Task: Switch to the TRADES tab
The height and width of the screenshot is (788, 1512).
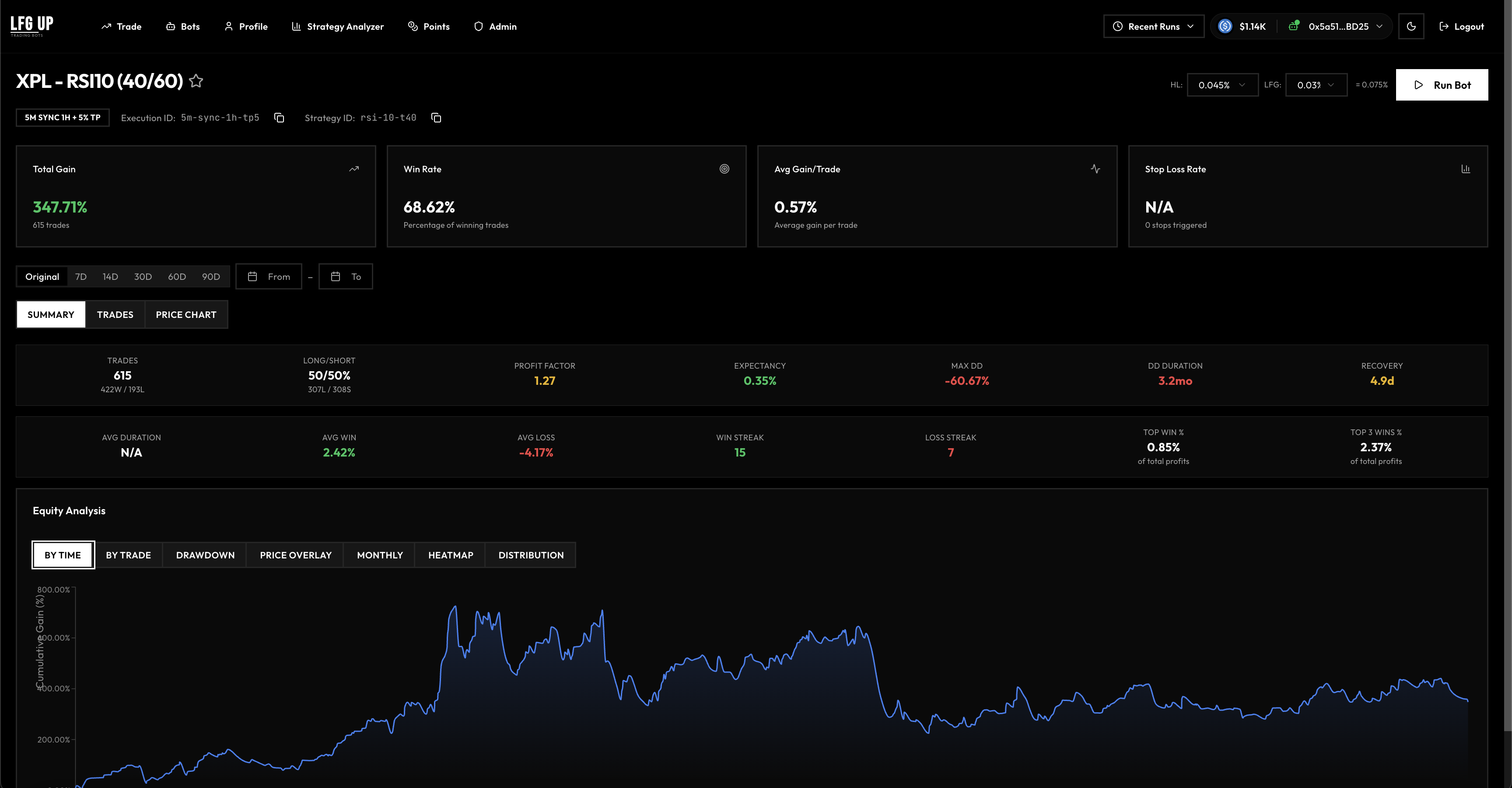Action: coord(115,314)
